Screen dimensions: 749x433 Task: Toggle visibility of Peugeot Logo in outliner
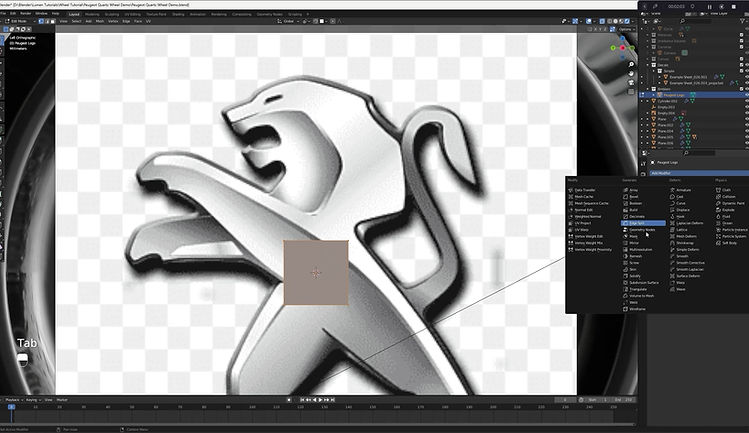click(747, 95)
